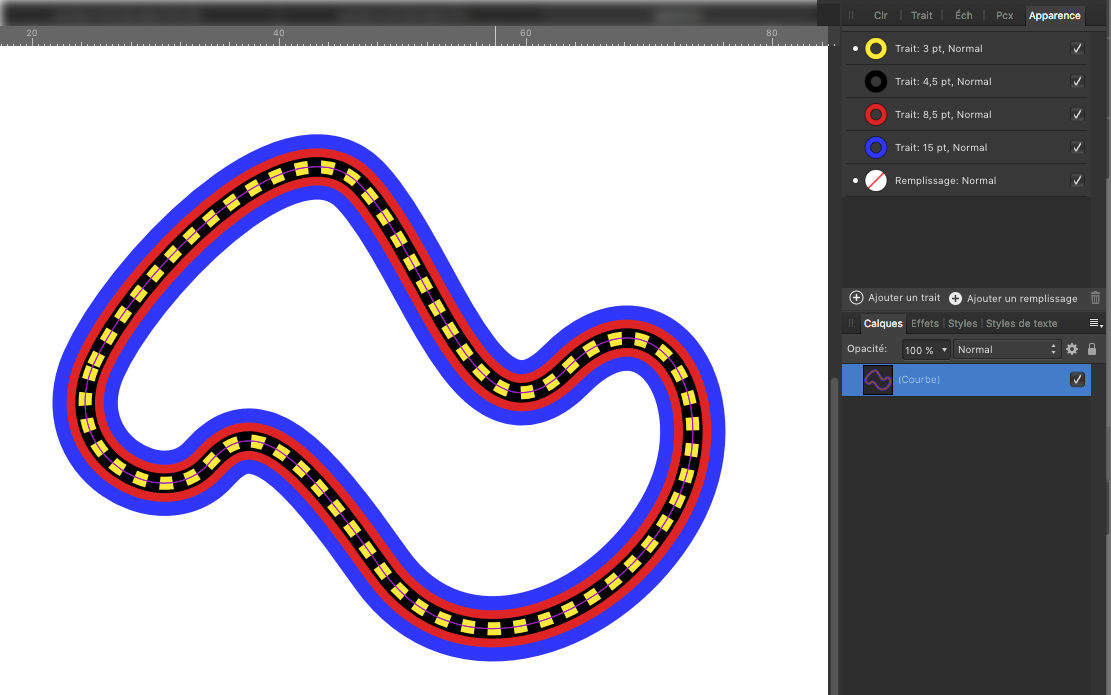Select the Remplissage: Normal row

[966, 181]
